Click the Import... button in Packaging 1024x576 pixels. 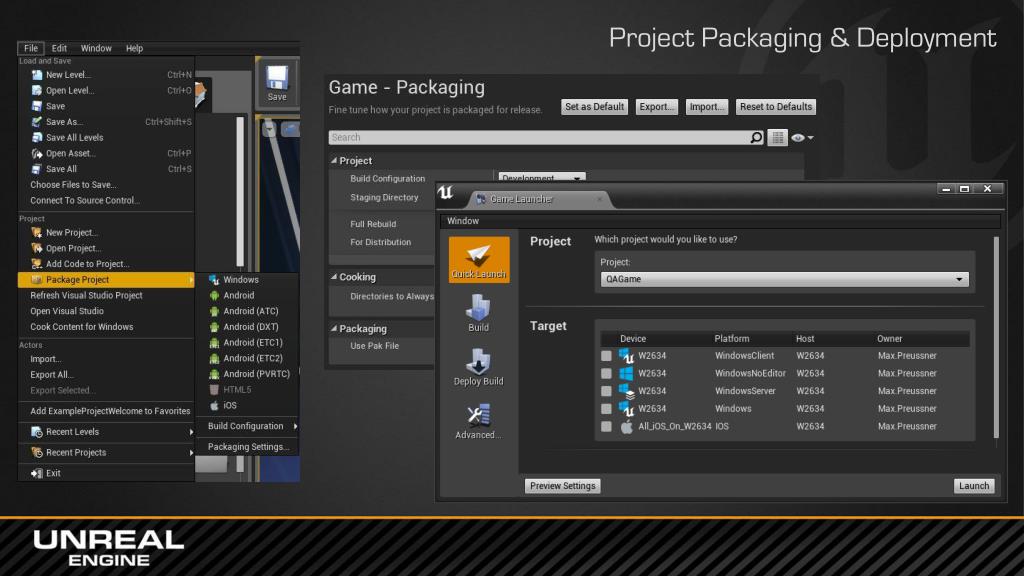click(x=707, y=106)
